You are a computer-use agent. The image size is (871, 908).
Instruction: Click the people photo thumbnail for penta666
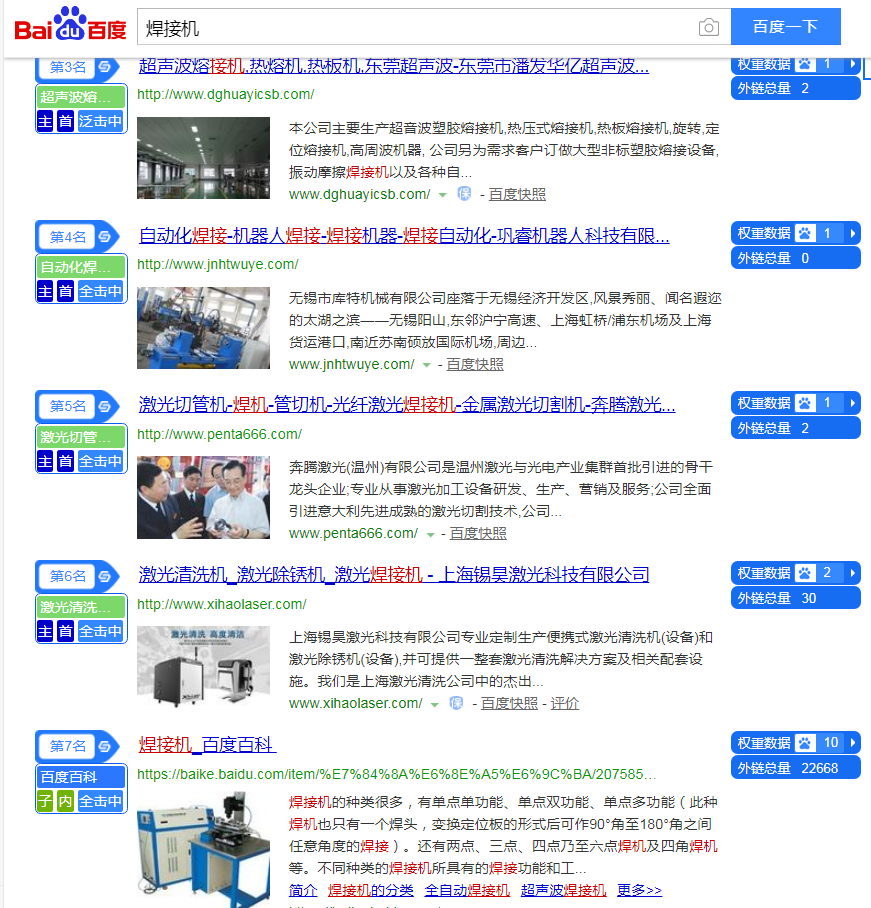pyautogui.click(x=203, y=497)
